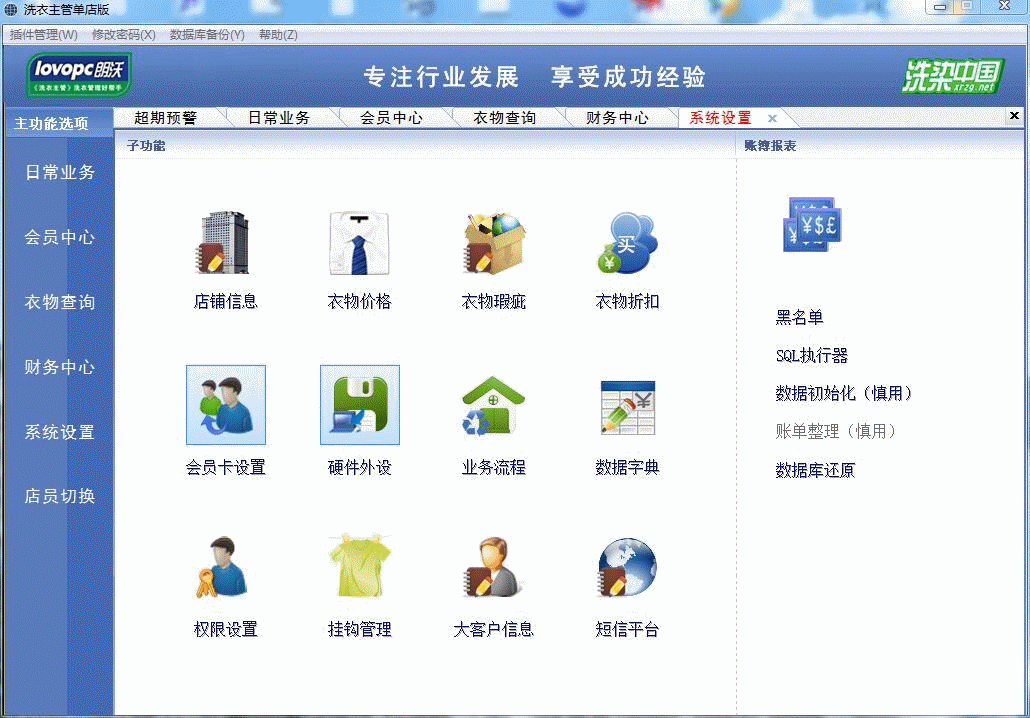Open the 权限设置 user key icon
The width and height of the screenshot is (1030, 718).
[x=221, y=567]
